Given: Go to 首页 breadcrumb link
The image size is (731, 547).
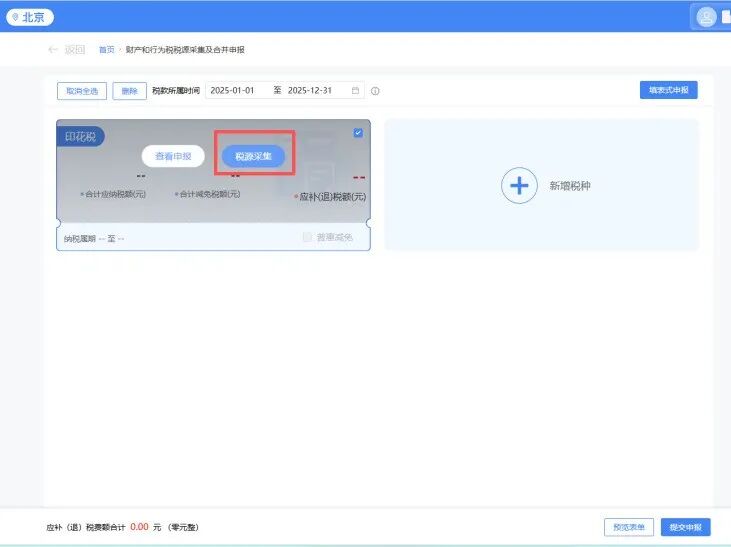Looking at the screenshot, I should (106, 49).
